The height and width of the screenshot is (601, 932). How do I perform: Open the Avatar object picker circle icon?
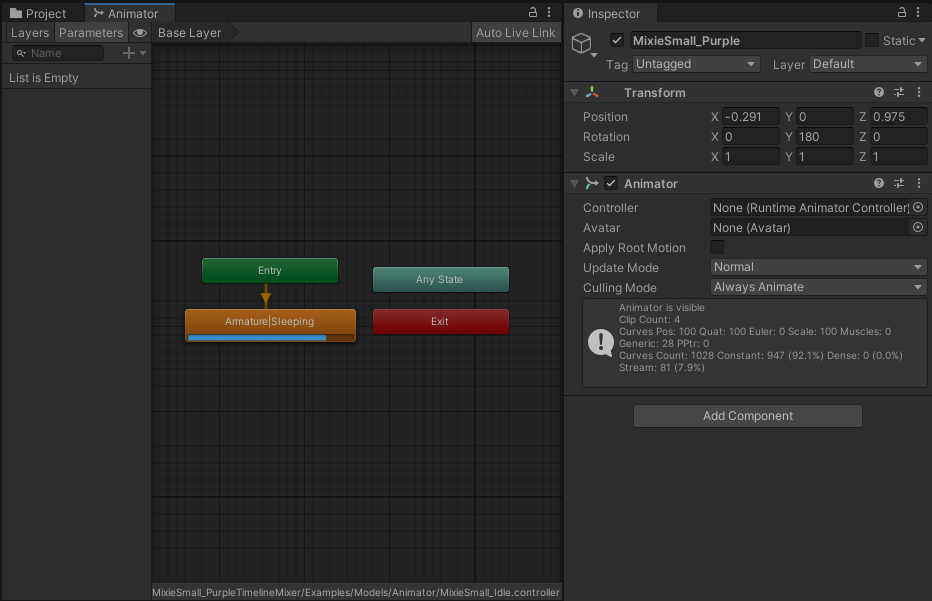[917, 227]
